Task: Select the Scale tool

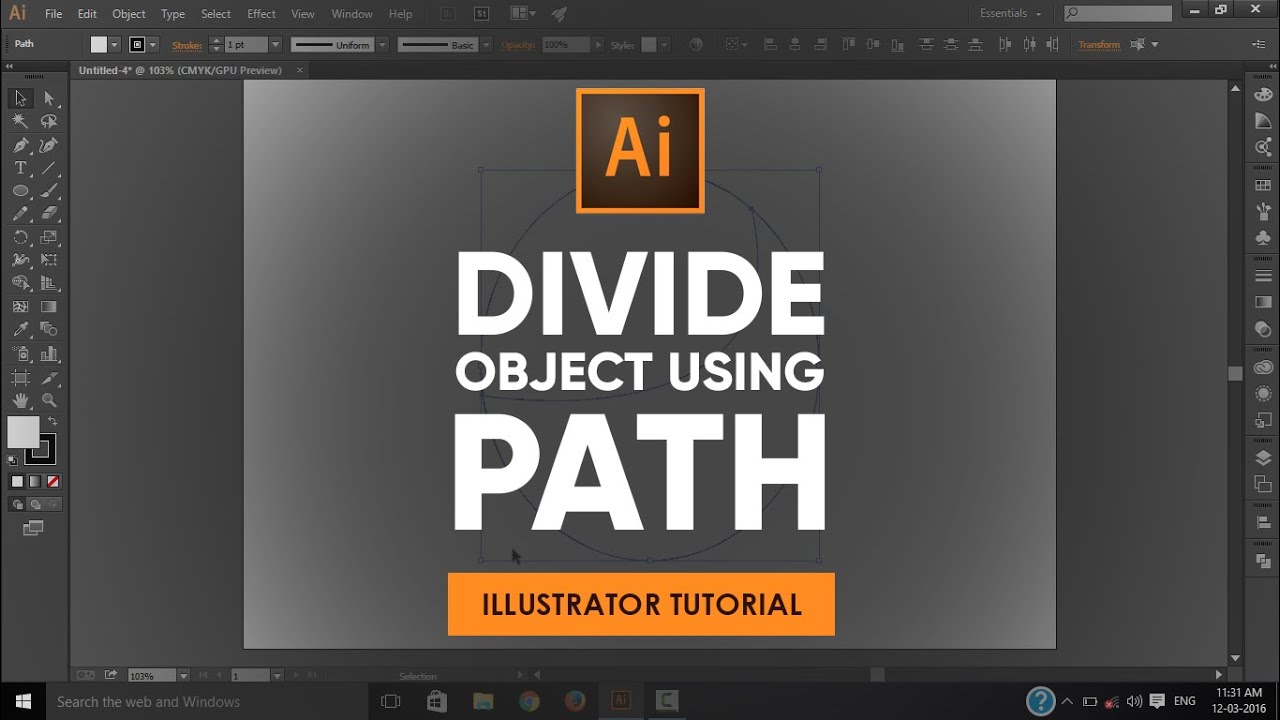Action: (49, 237)
